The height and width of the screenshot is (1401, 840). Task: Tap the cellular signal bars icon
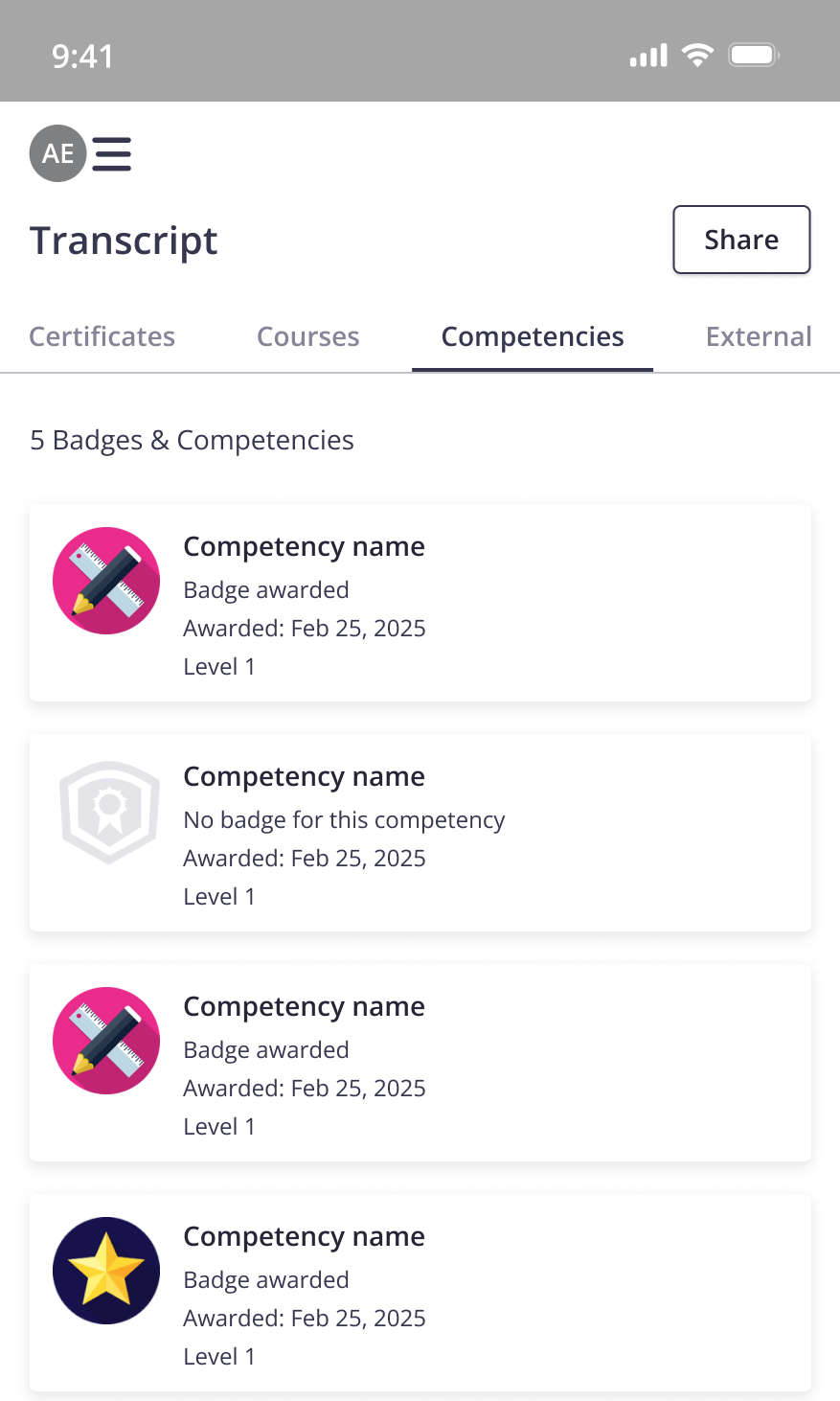pyautogui.click(x=648, y=57)
